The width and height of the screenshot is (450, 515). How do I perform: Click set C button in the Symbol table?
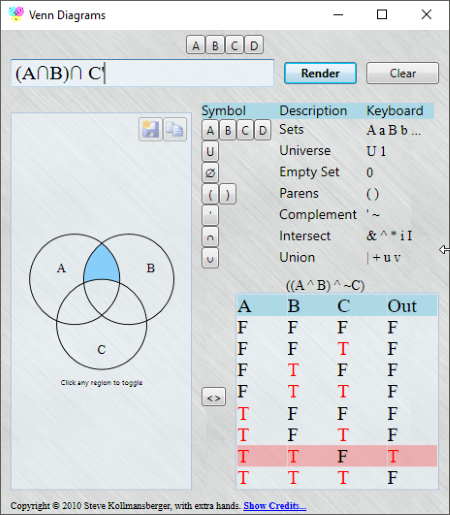[x=245, y=130]
